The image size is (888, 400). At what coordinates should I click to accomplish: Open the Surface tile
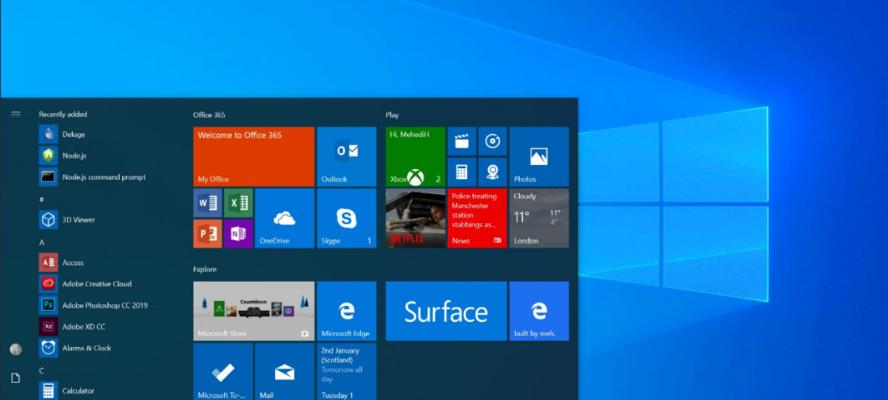click(x=446, y=311)
